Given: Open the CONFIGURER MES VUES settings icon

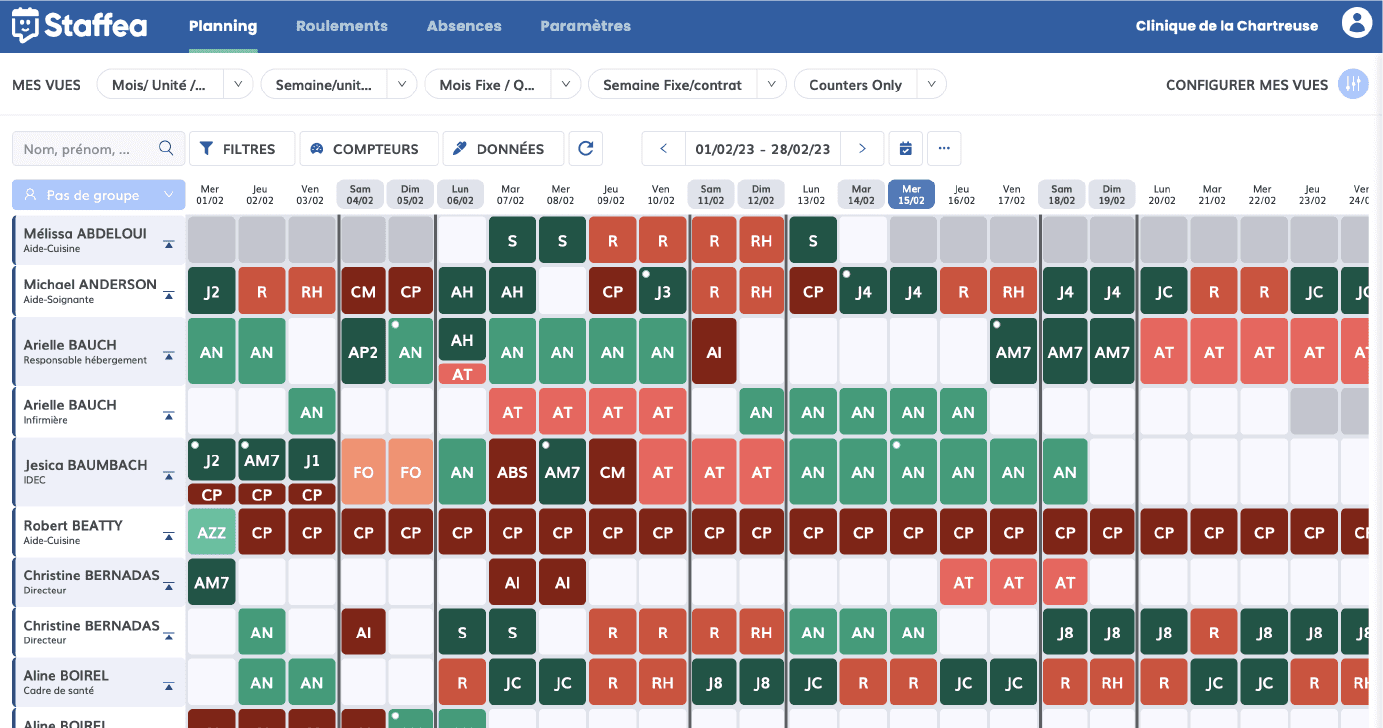Looking at the screenshot, I should pos(1353,85).
